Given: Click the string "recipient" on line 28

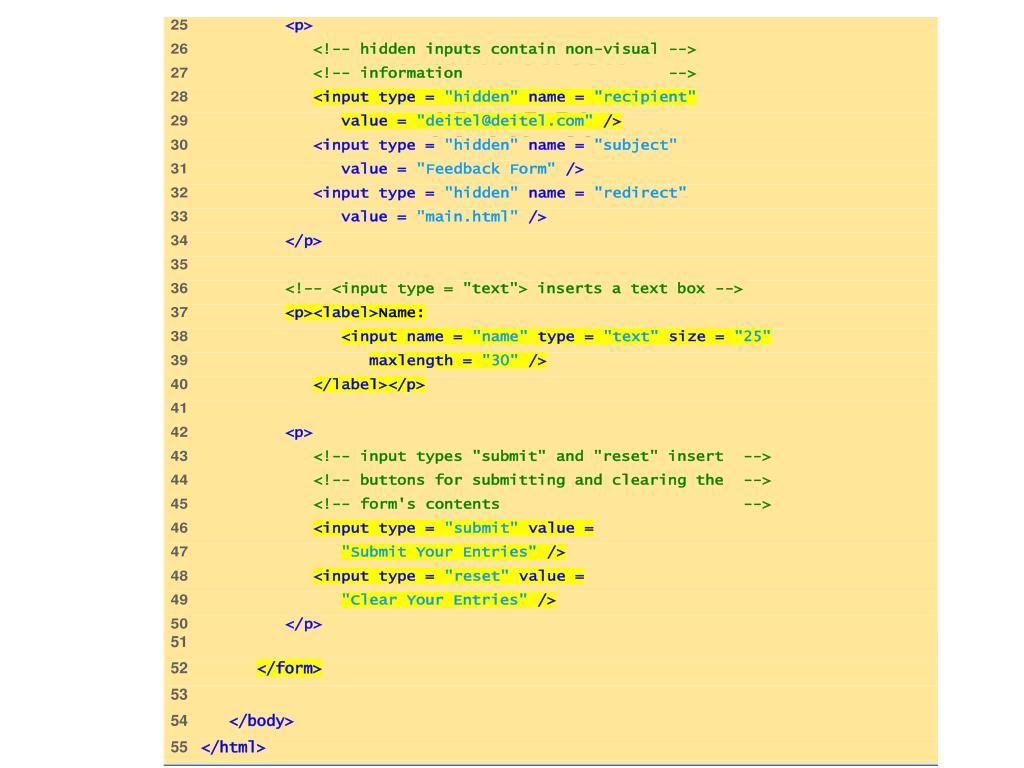Looking at the screenshot, I should 645,97.
